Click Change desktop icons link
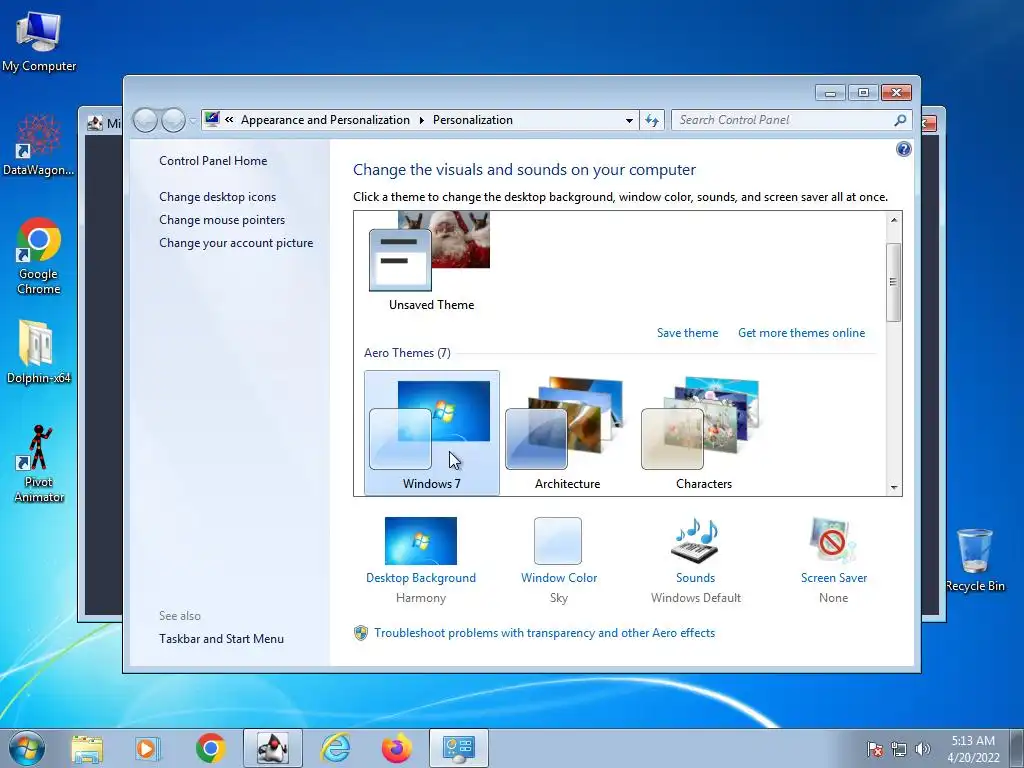The width and height of the screenshot is (1024, 768). click(x=217, y=197)
